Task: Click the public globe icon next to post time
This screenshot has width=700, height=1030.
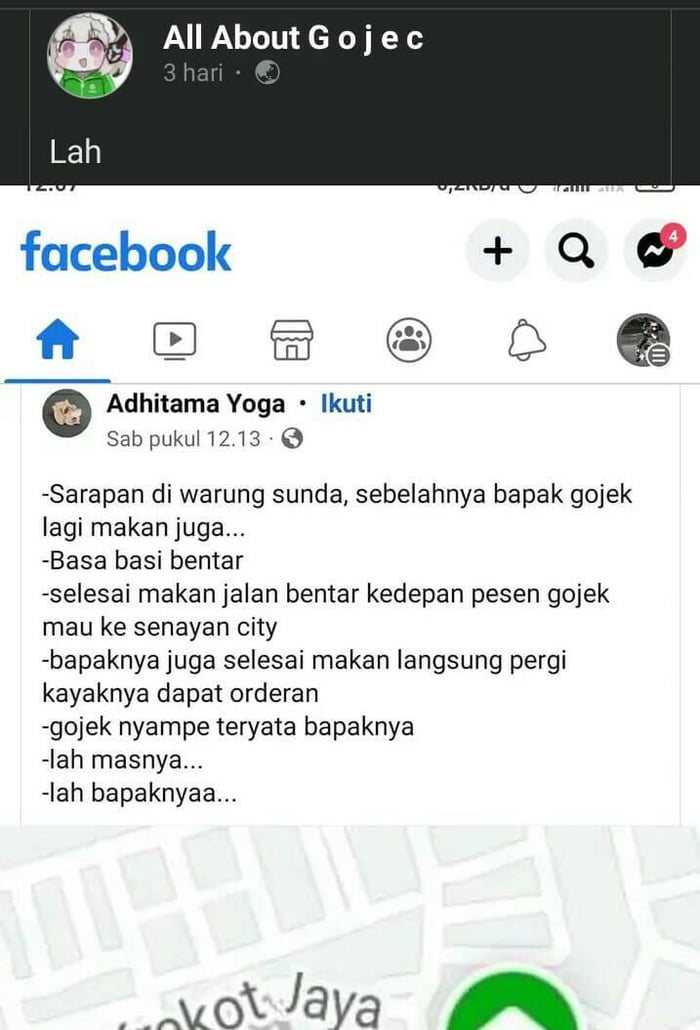Action: 292,438
